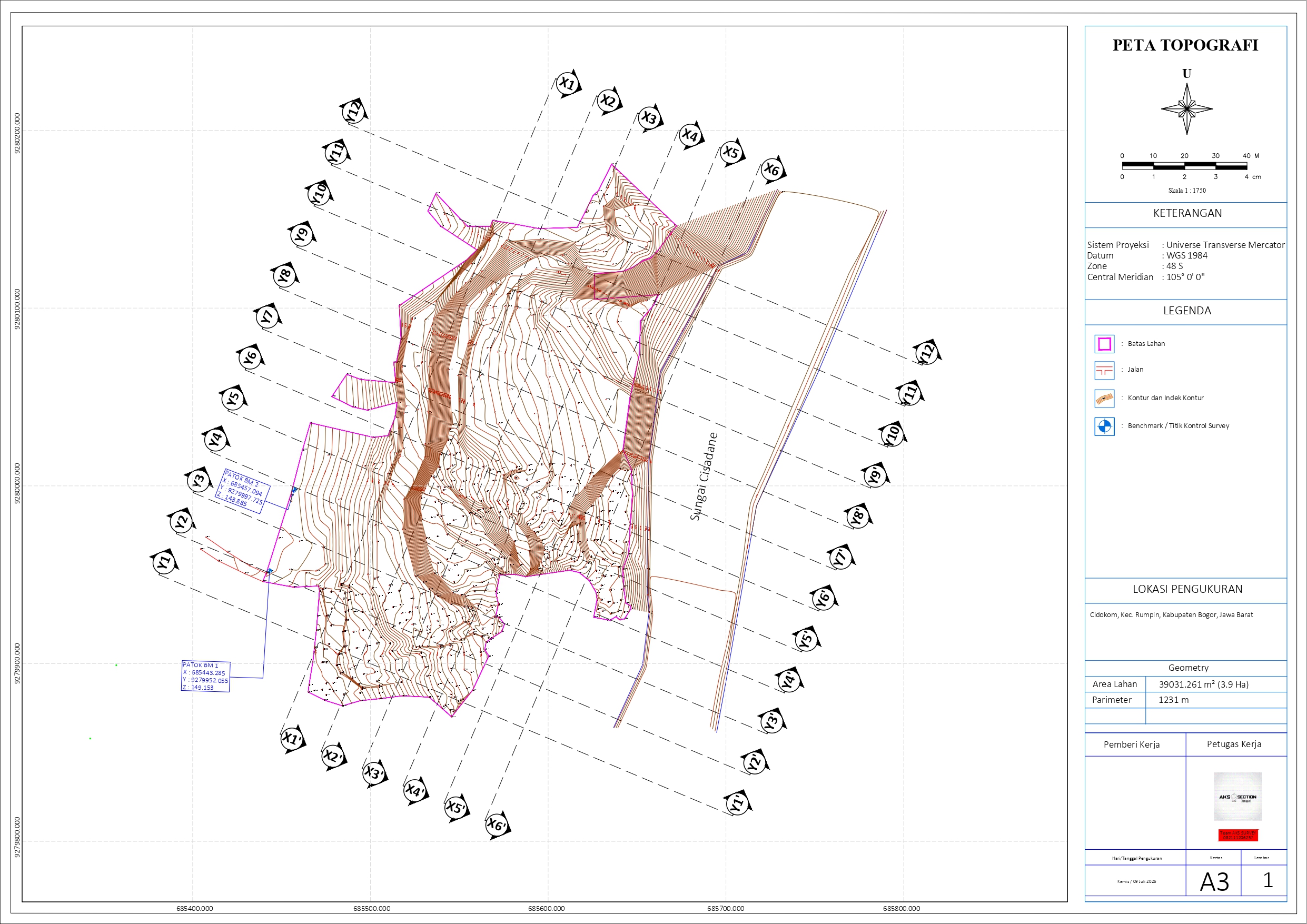Viewport: 1307px width, 924px height.
Task: Click the X6 section marker at top
Action: click(772, 169)
